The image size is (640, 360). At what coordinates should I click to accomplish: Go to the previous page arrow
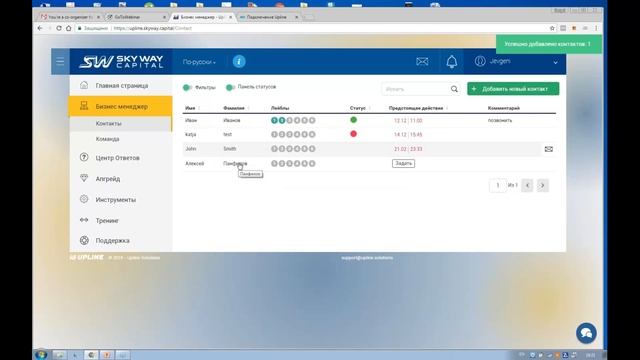(527, 185)
